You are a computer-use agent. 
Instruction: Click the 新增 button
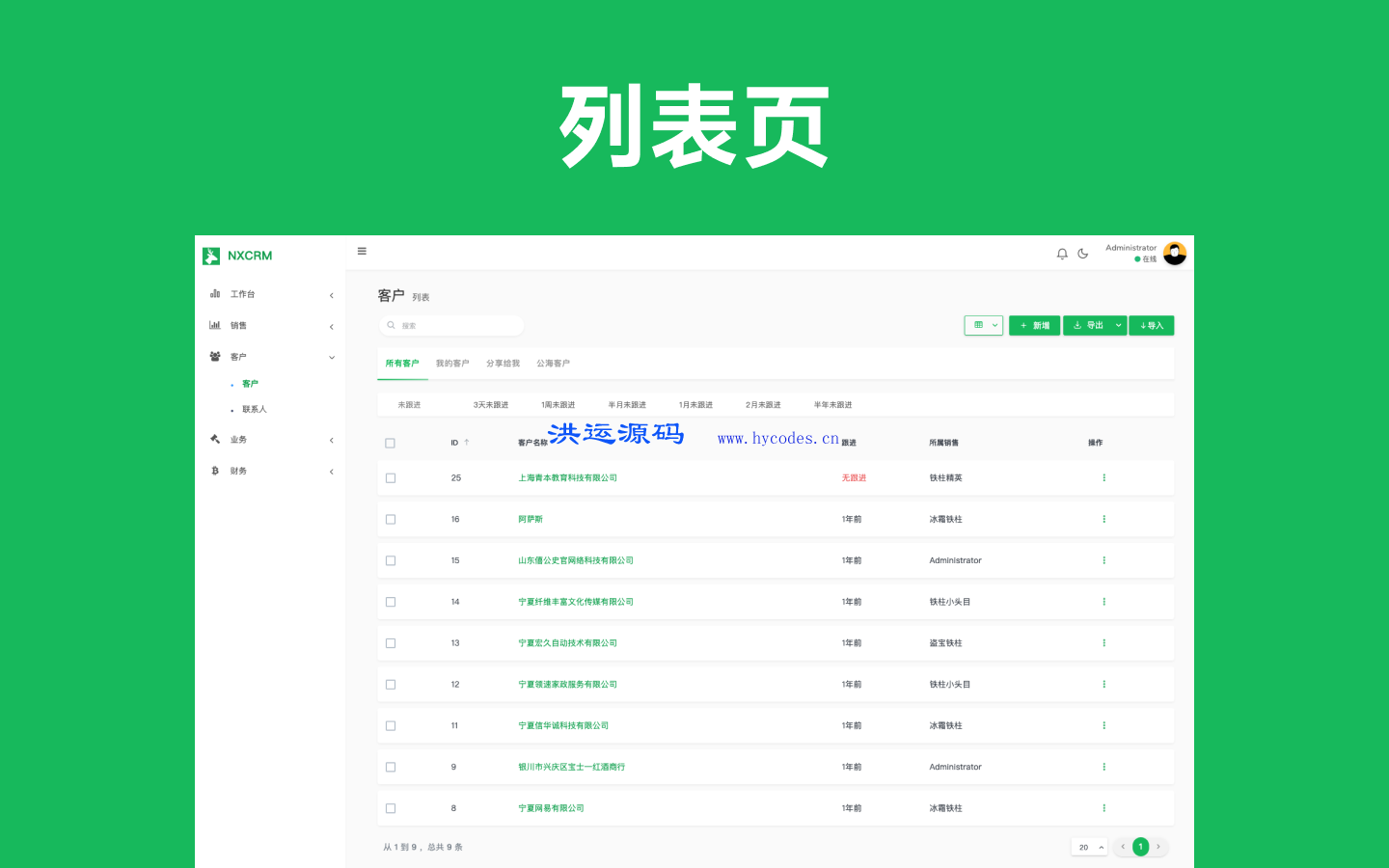[1034, 325]
